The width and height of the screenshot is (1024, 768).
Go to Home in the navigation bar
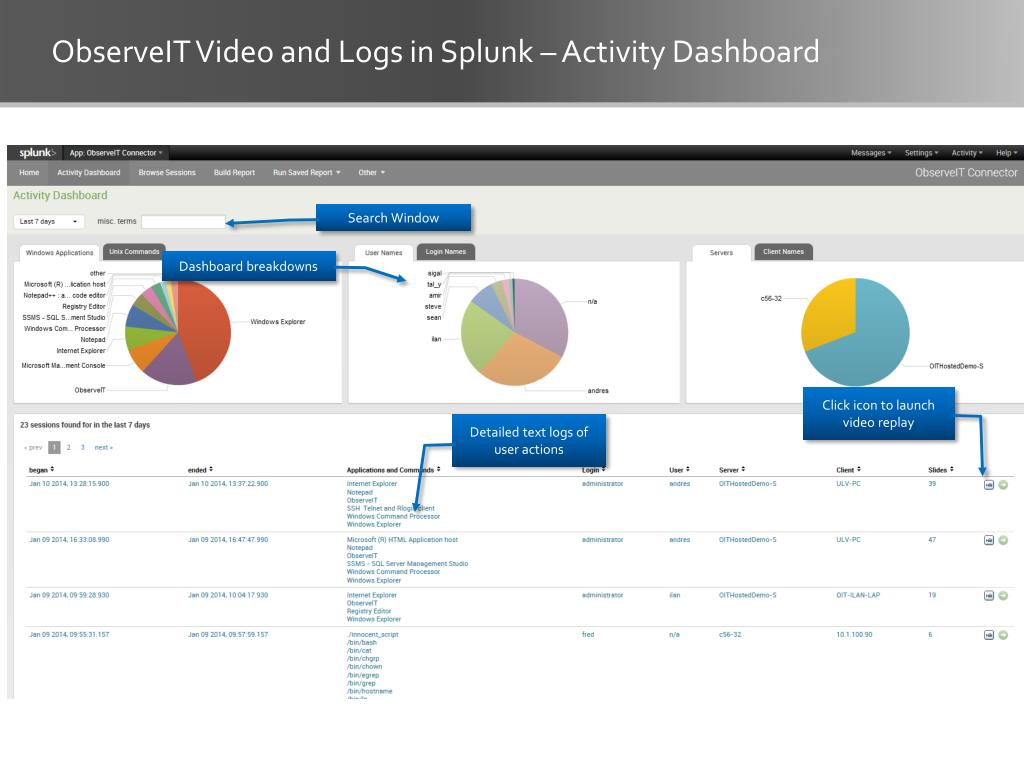(x=29, y=173)
